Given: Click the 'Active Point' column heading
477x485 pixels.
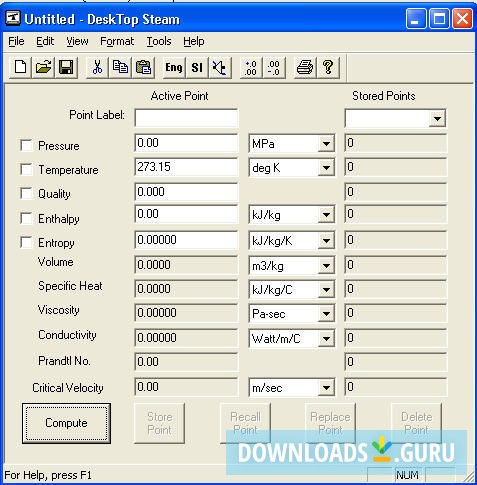Looking at the screenshot, I should pyautogui.click(x=179, y=96).
